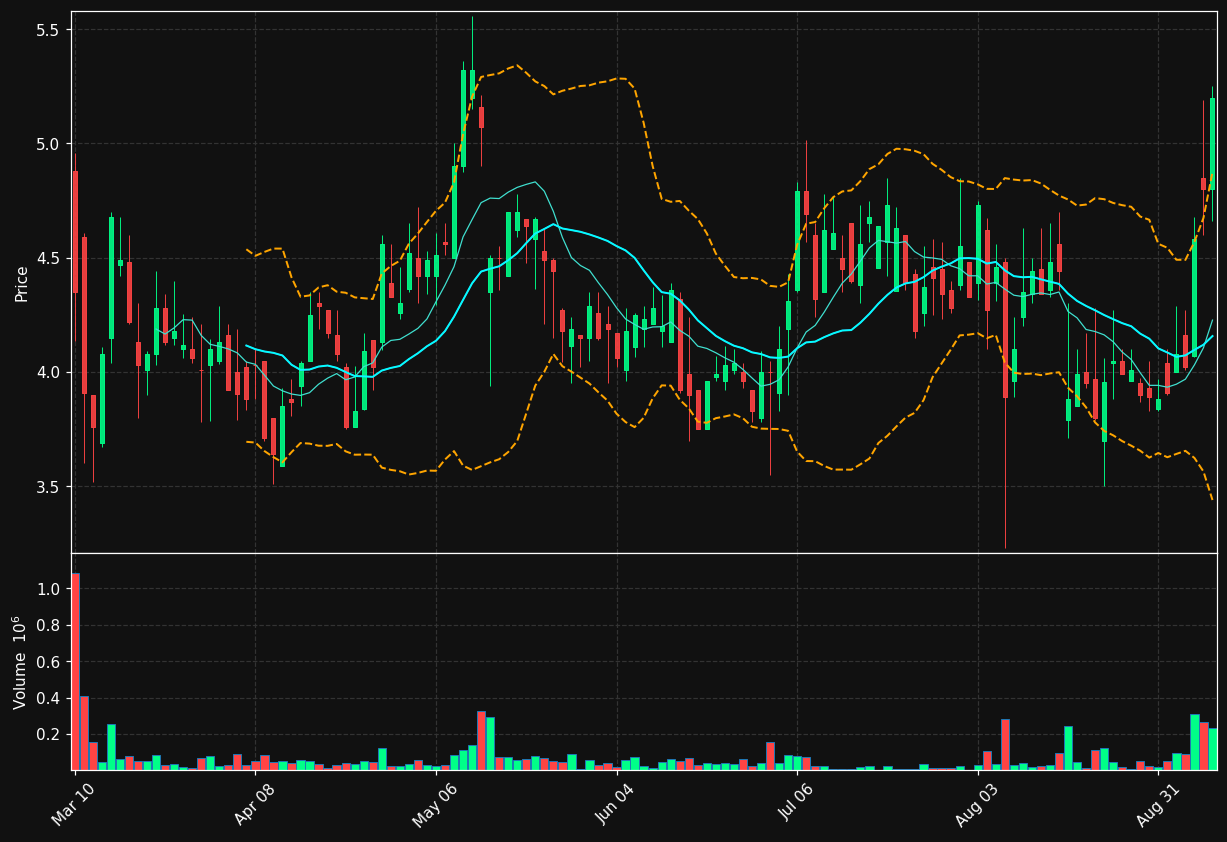This screenshot has width=1227, height=842.
Task: Click the 0.4 volume axis tick
Action: [49, 698]
